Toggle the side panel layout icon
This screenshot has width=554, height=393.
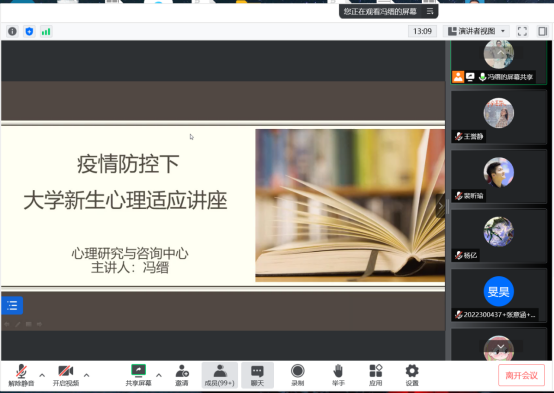point(543,31)
